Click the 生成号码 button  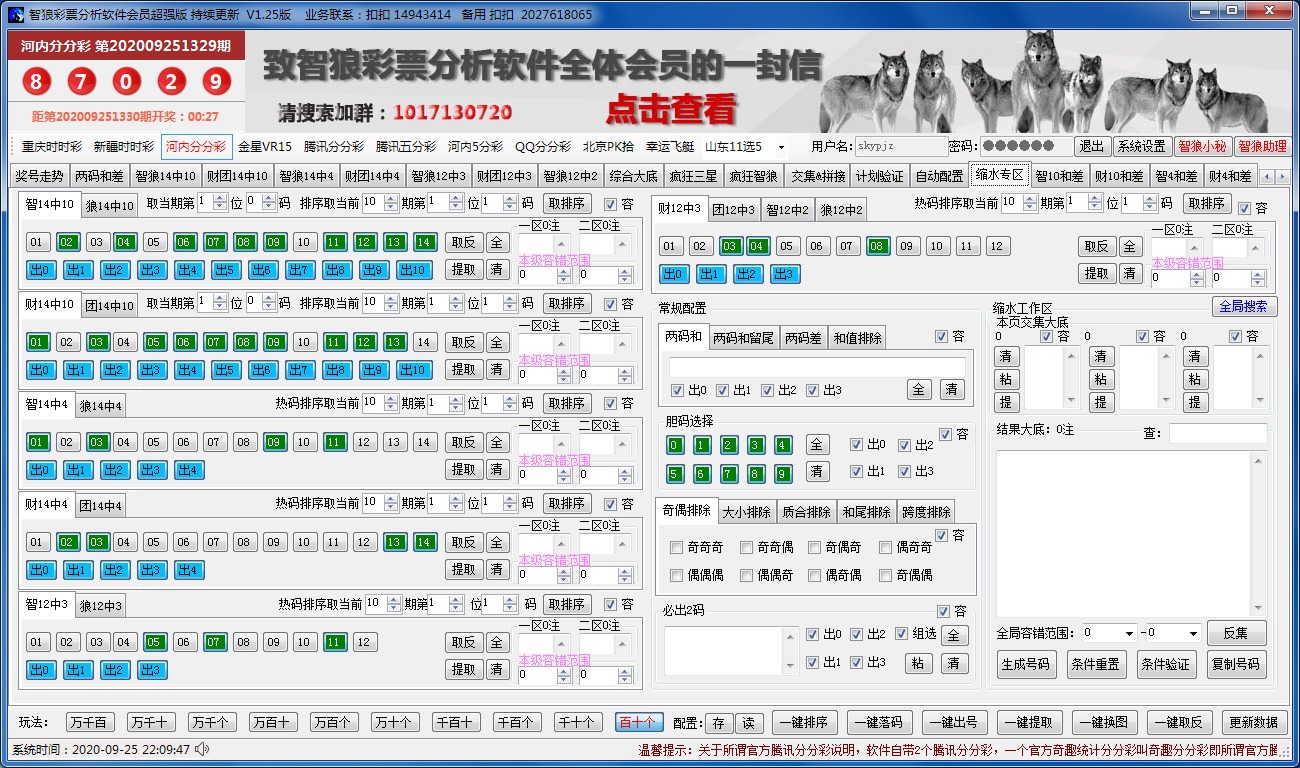point(1025,664)
